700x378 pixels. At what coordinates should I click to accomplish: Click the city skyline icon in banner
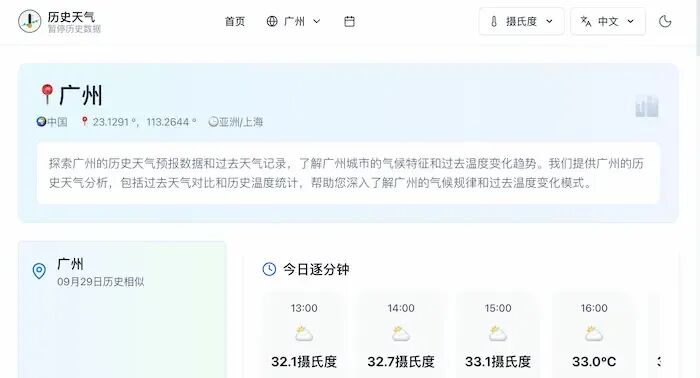[x=647, y=106]
